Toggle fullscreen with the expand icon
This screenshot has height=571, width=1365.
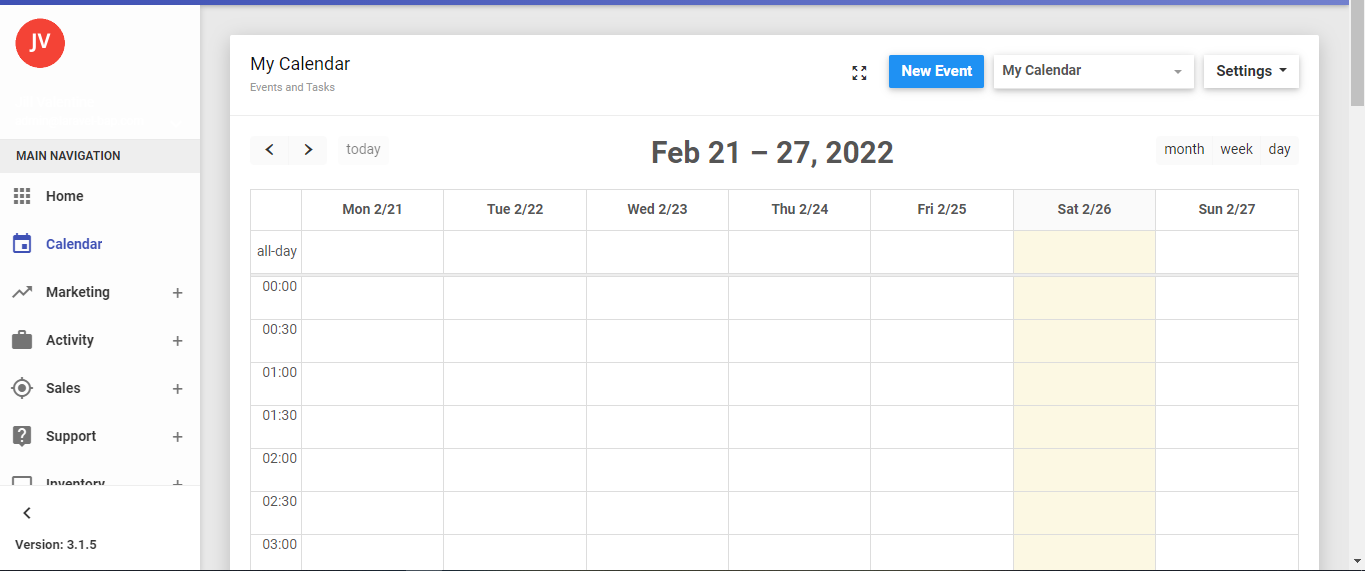click(x=859, y=72)
